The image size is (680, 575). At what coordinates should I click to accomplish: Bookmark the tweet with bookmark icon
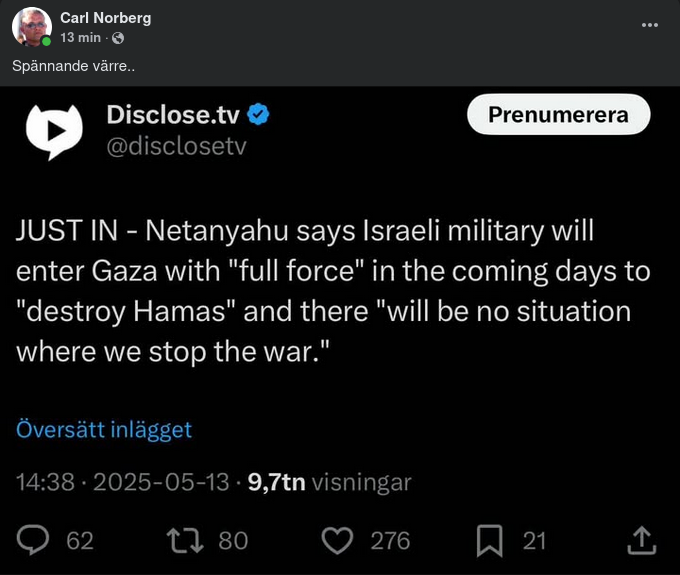tap(489, 540)
